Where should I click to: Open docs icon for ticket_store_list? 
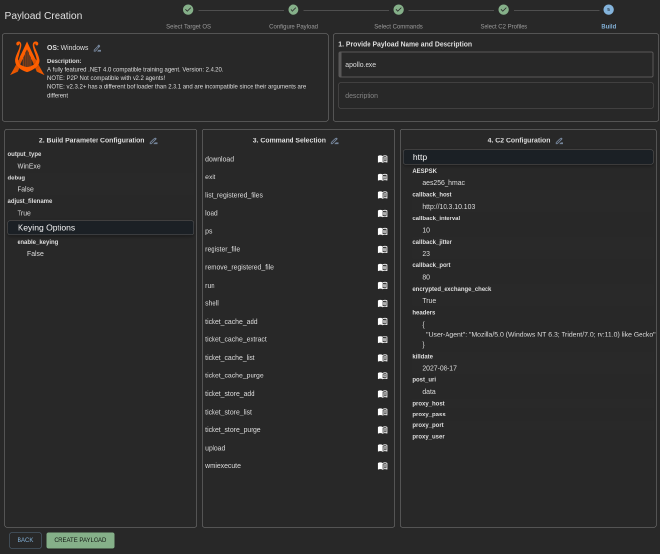(x=382, y=412)
